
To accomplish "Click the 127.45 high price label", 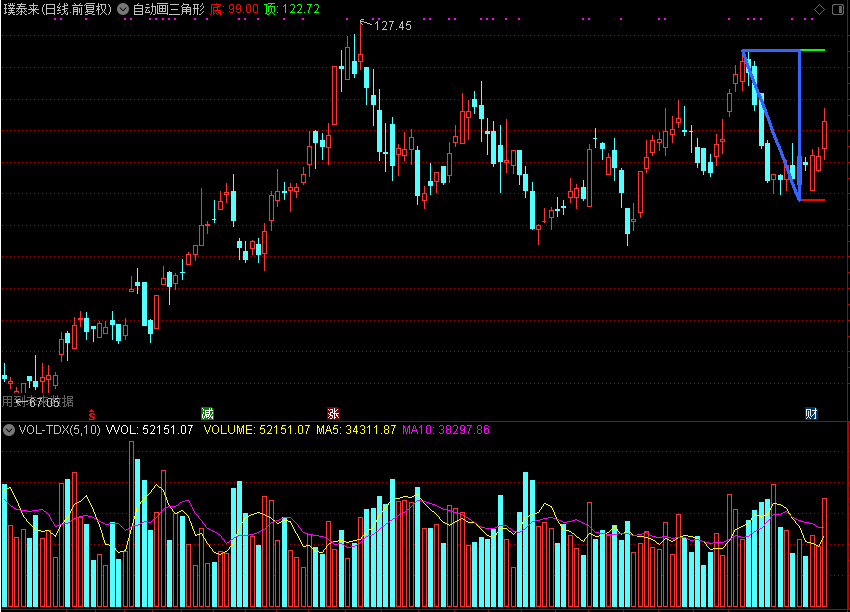I will tap(391, 26).
